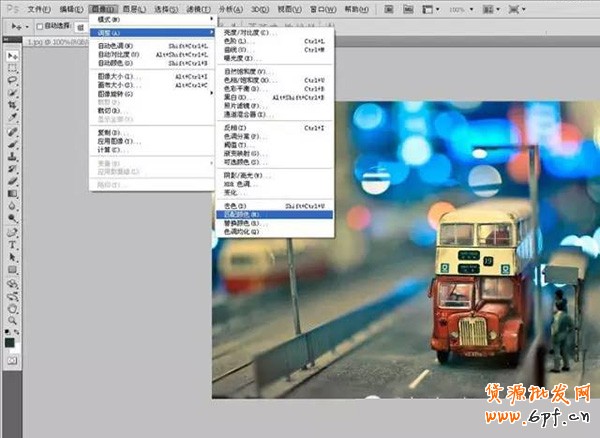
Task: Select the Type (T) tool
Action: tap(13, 244)
